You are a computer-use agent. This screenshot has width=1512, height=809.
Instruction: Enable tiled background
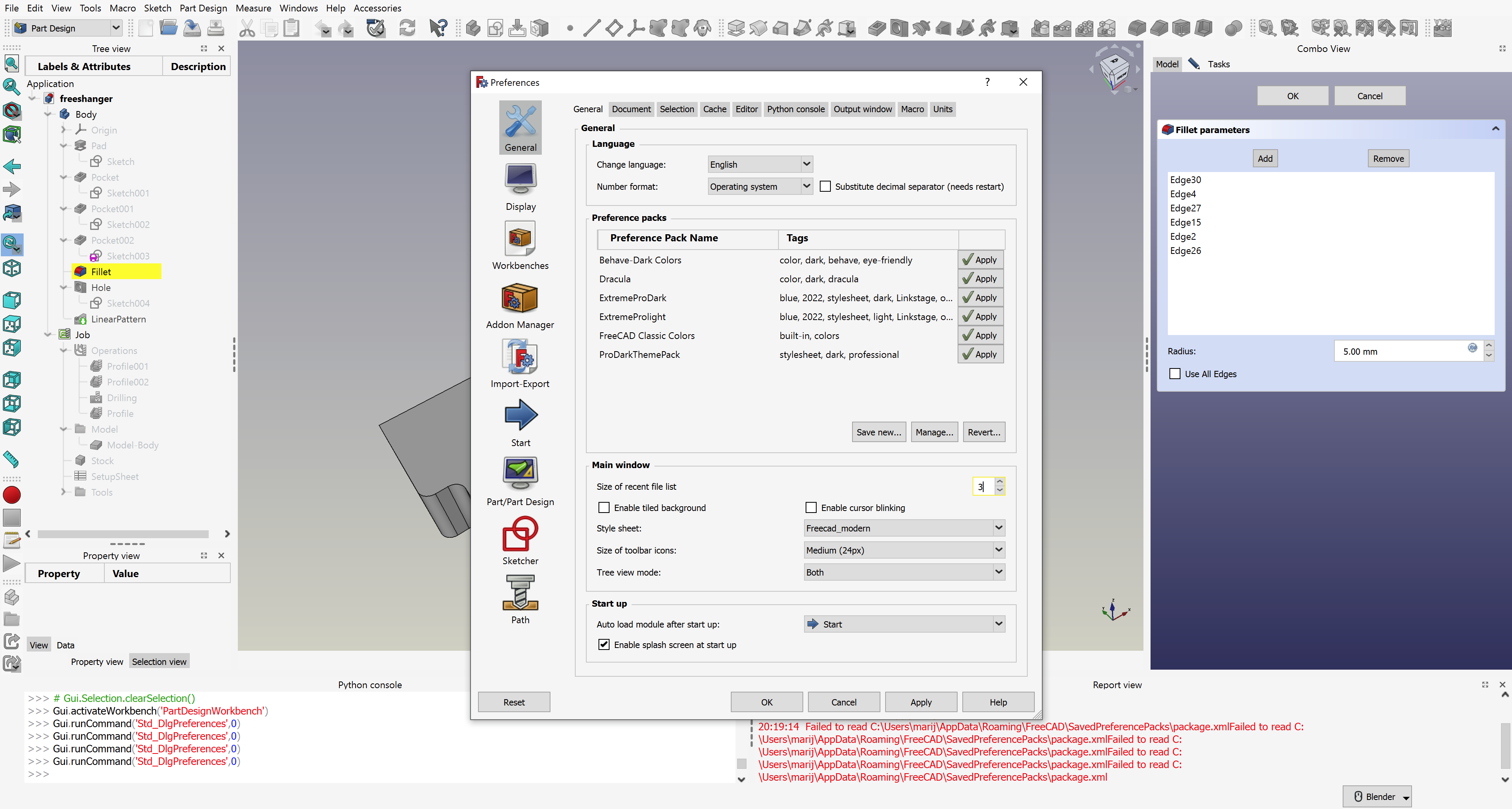click(x=604, y=507)
